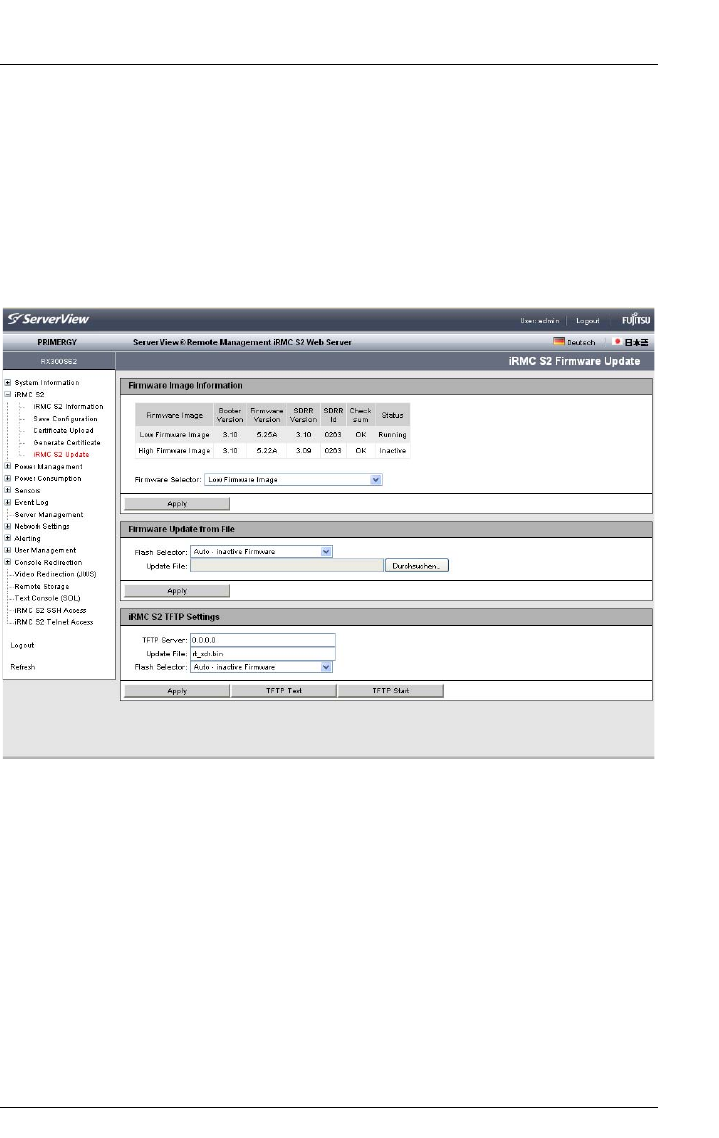Expand Network Settings tree node
The width and height of the screenshot is (719, 1138).
pos(8,526)
